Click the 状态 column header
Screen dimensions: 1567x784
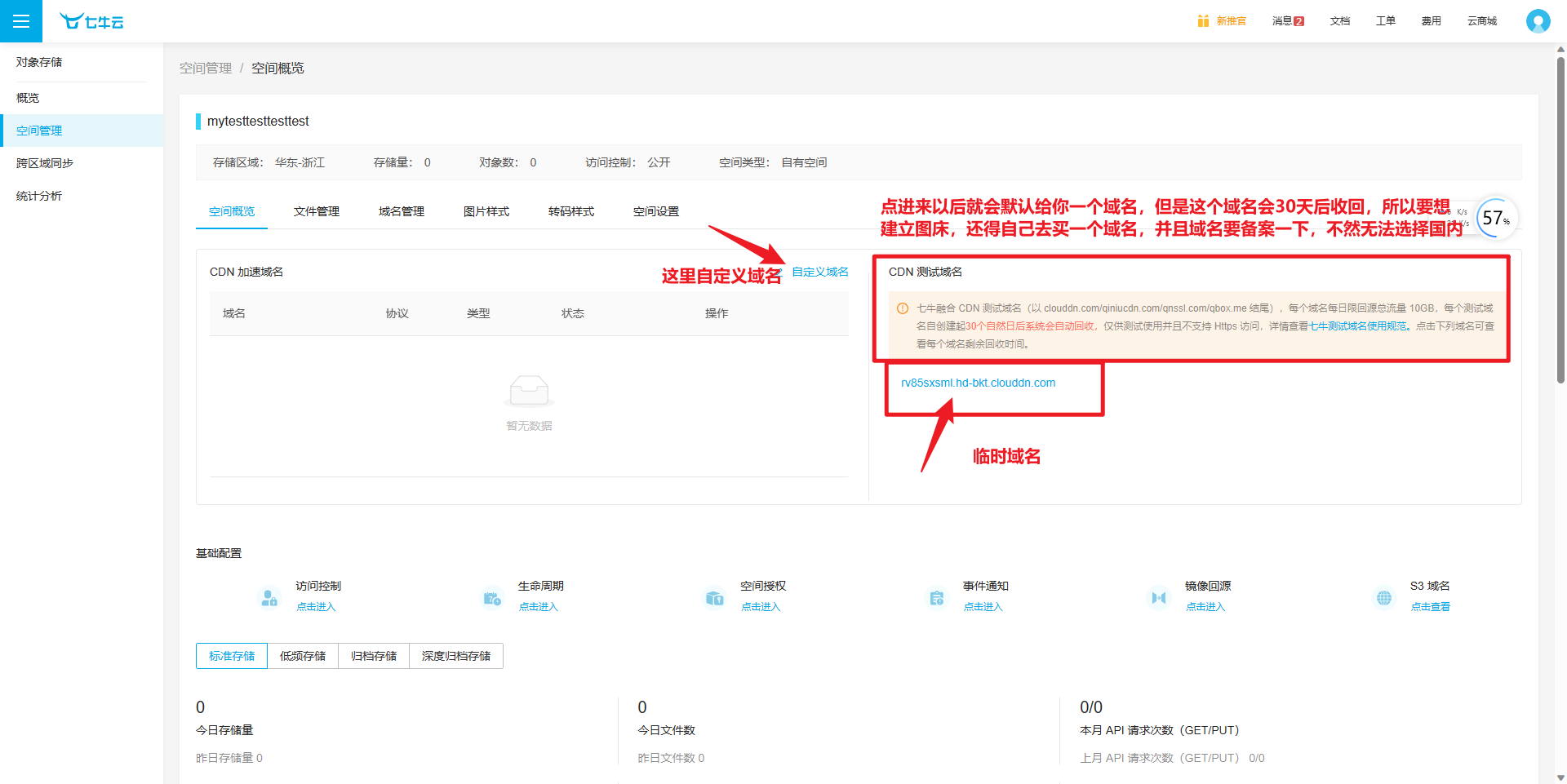573,313
